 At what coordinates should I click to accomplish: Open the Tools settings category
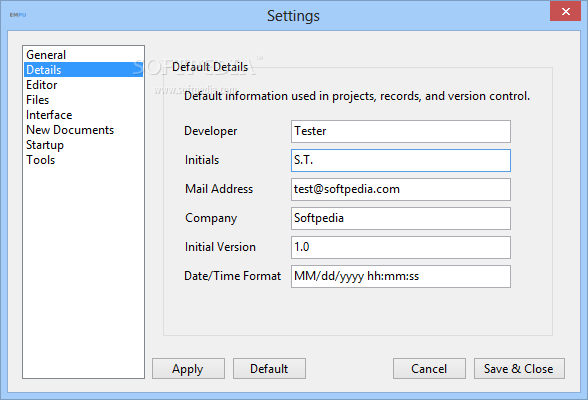pos(83,160)
